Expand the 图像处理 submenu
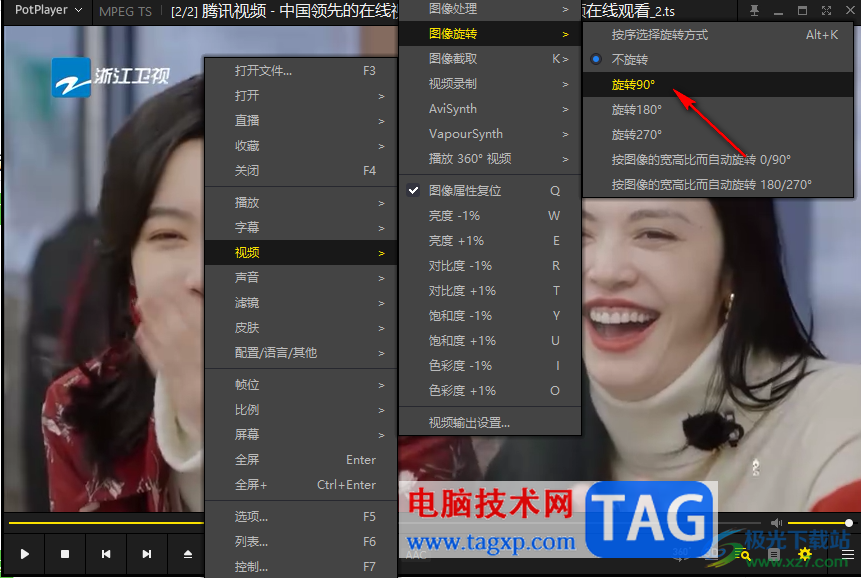This screenshot has height=578, width=861. (x=490, y=9)
